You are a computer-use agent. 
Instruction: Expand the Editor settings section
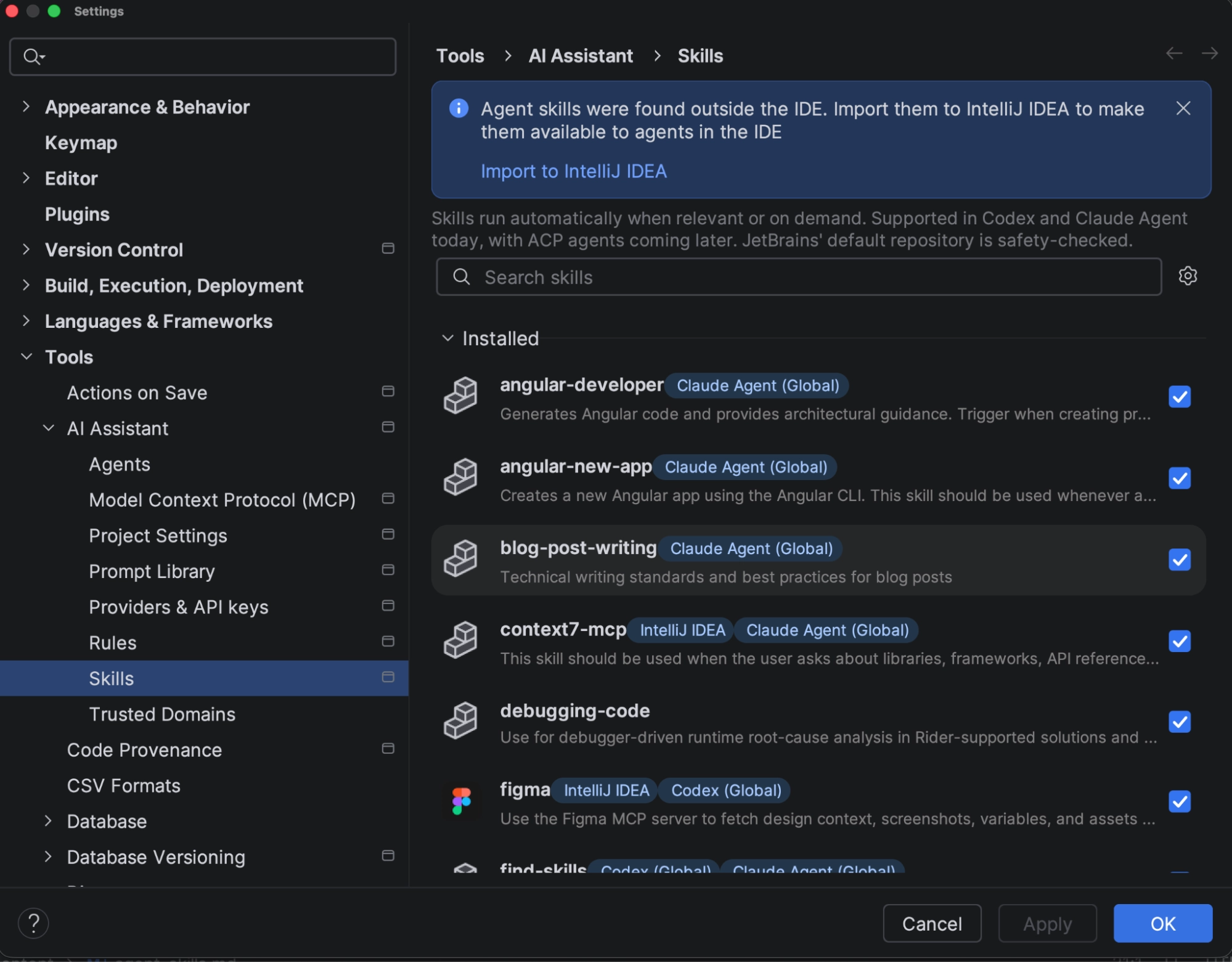(26, 178)
